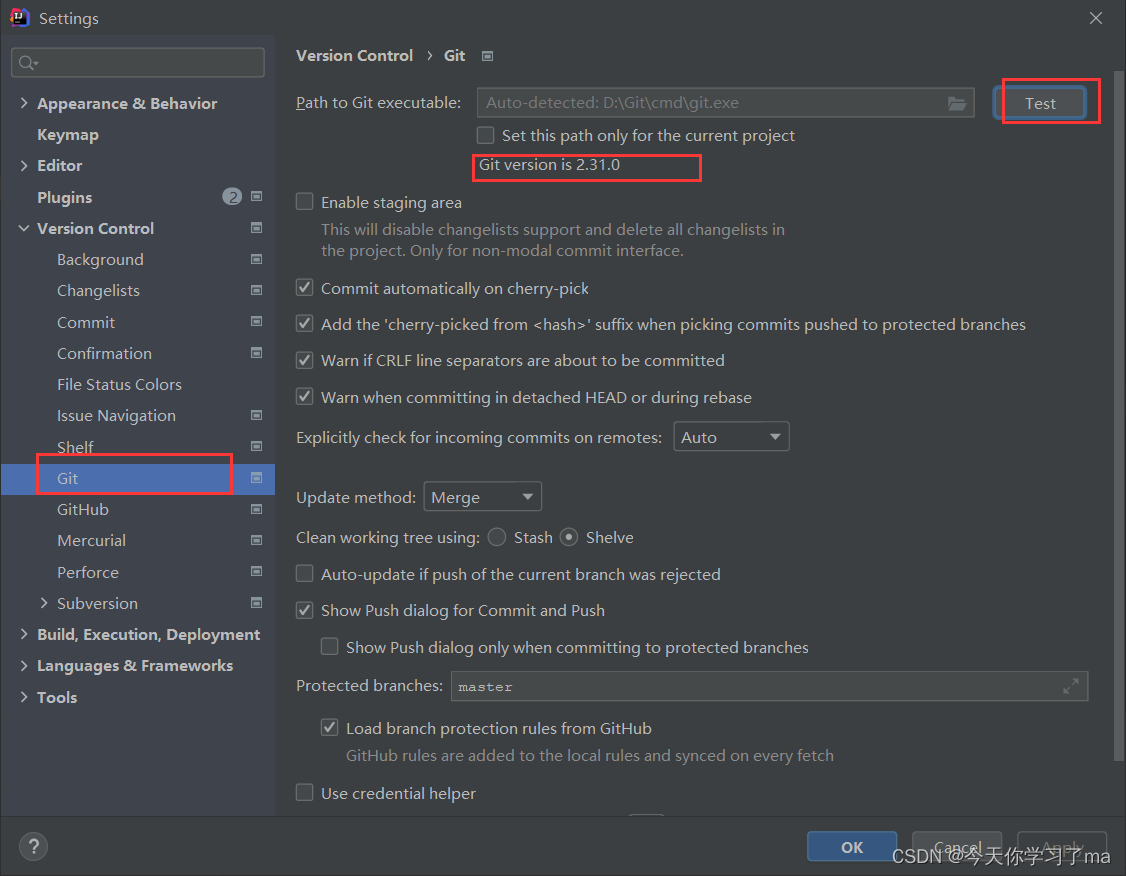Select File Status Colors page
This screenshot has width=1126, height=876.
click(x=119, y=384)
